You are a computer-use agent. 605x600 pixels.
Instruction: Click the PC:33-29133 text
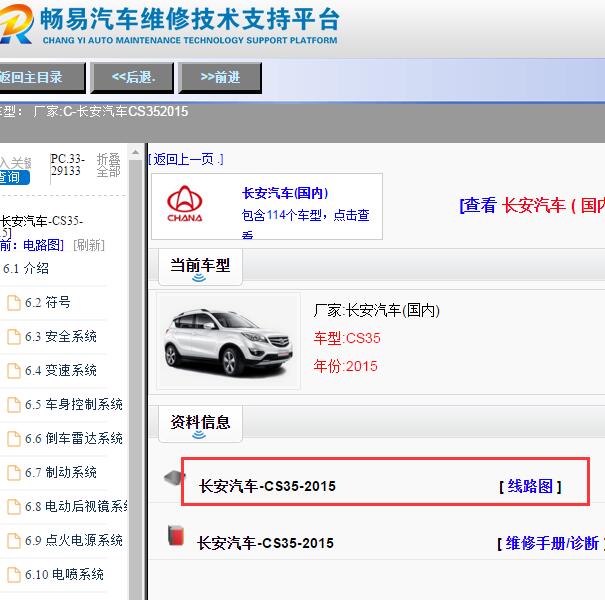68,165
